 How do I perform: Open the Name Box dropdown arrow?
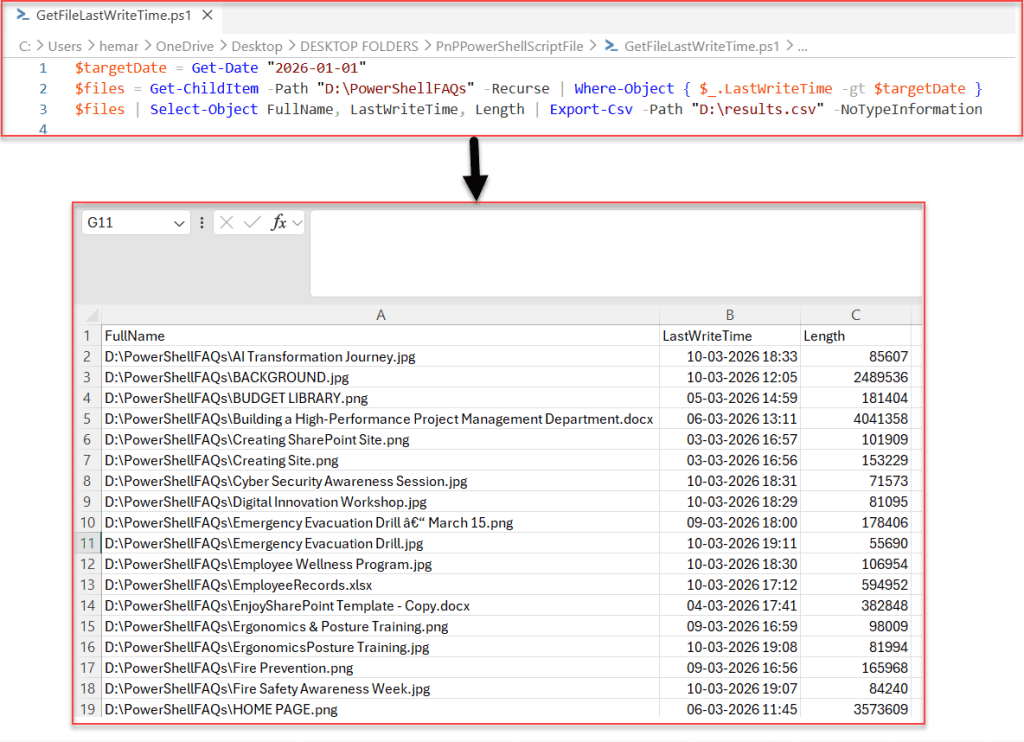tap(179, 222)
